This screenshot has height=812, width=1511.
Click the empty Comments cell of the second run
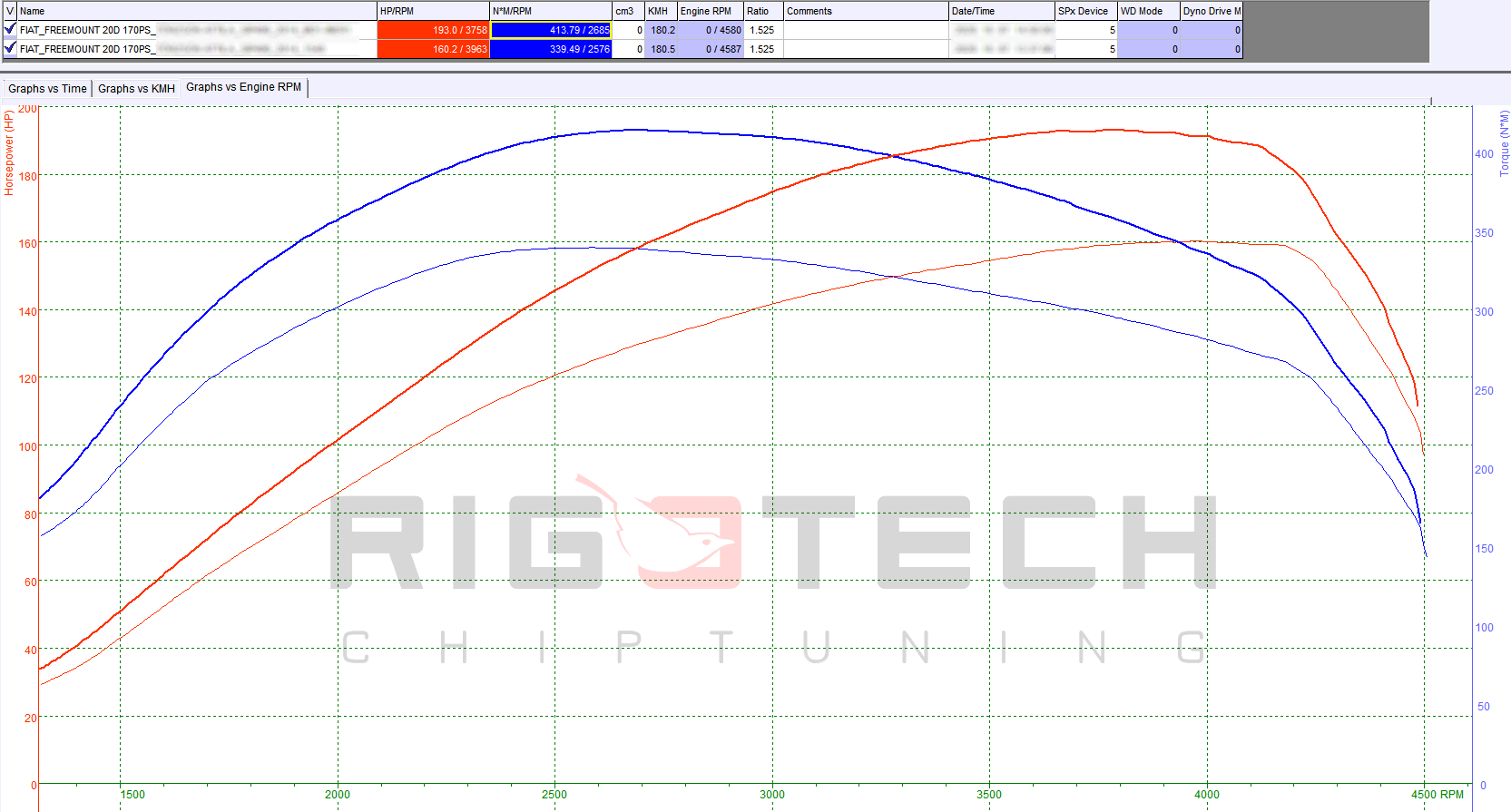coord(866,49)
